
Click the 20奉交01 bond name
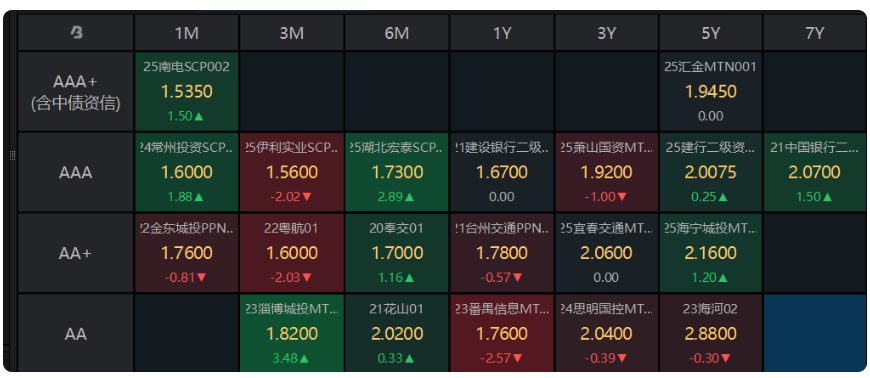pyautogui.click(x=397, y=228)
